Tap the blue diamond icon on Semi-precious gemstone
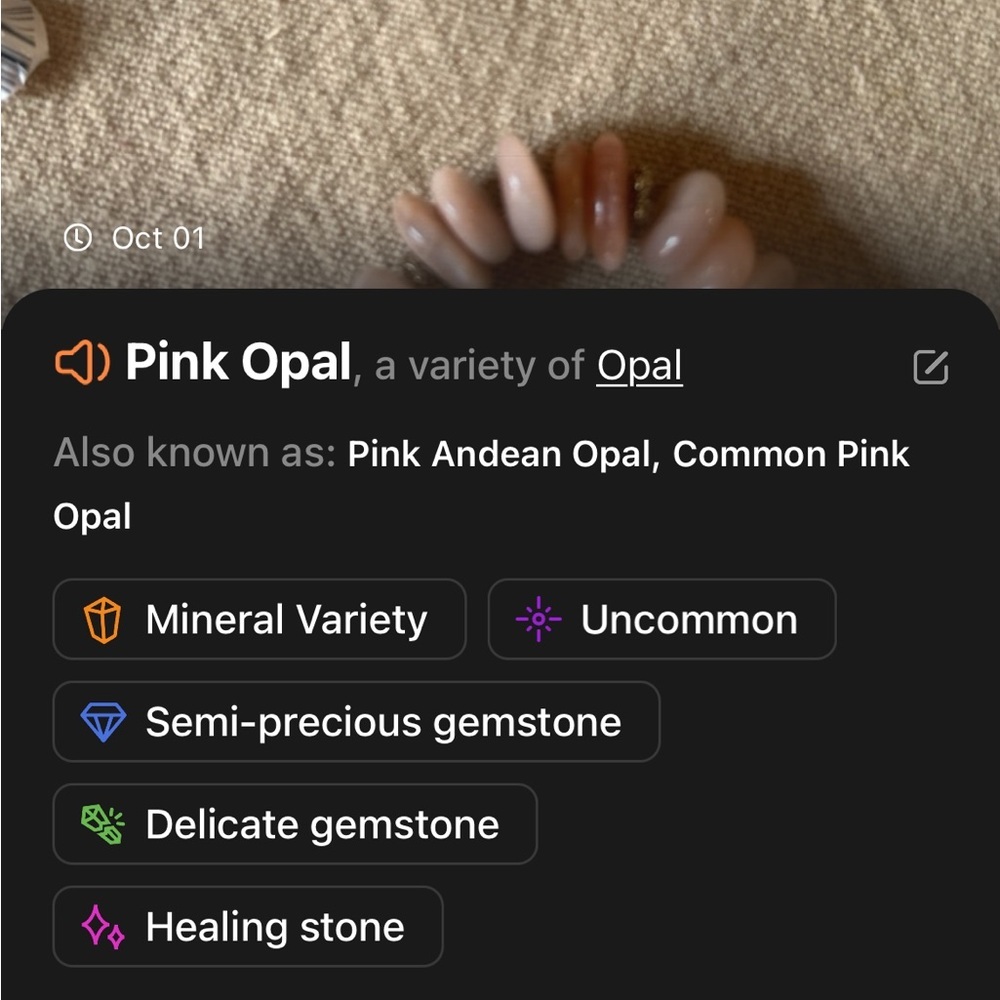The image size is (1000, 1000). (x=103, y=722)
